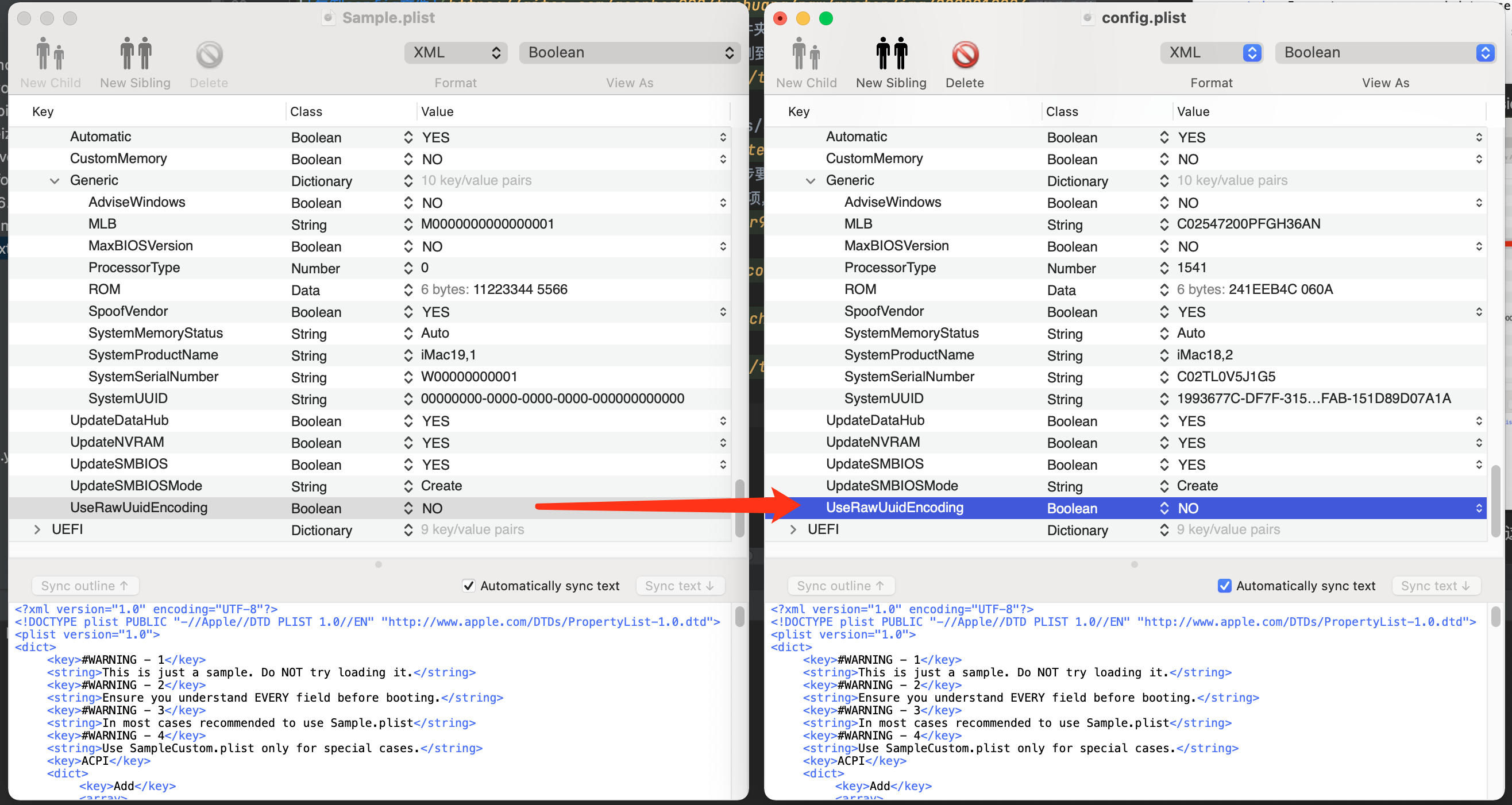The image size is (1512, 805).
Task: Click config.plist title document icon
Action: 1087,18
